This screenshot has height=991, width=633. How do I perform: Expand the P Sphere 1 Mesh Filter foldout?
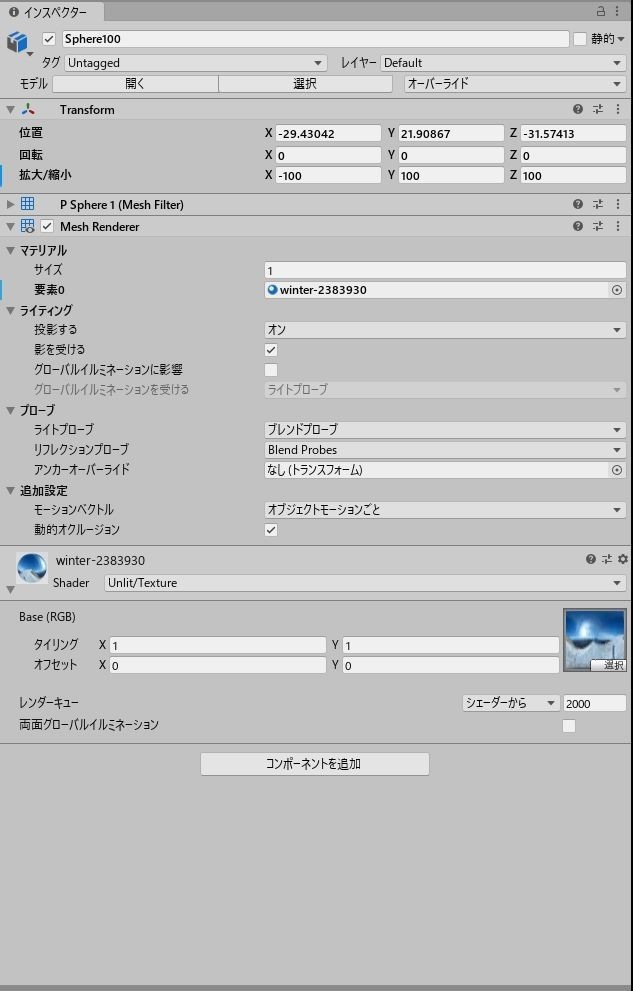[10, 204]
